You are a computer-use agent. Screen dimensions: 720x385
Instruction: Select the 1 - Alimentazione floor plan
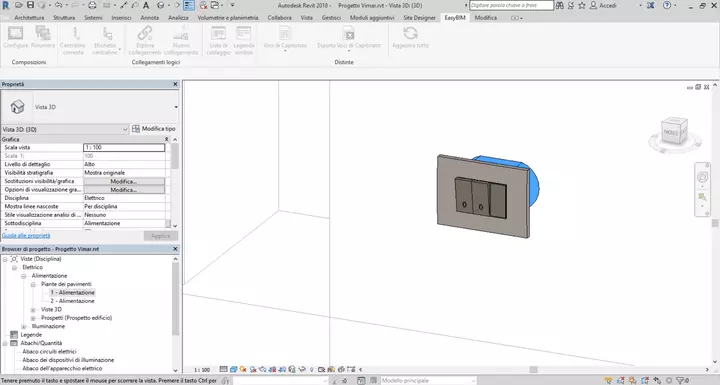tap(73, 293)
